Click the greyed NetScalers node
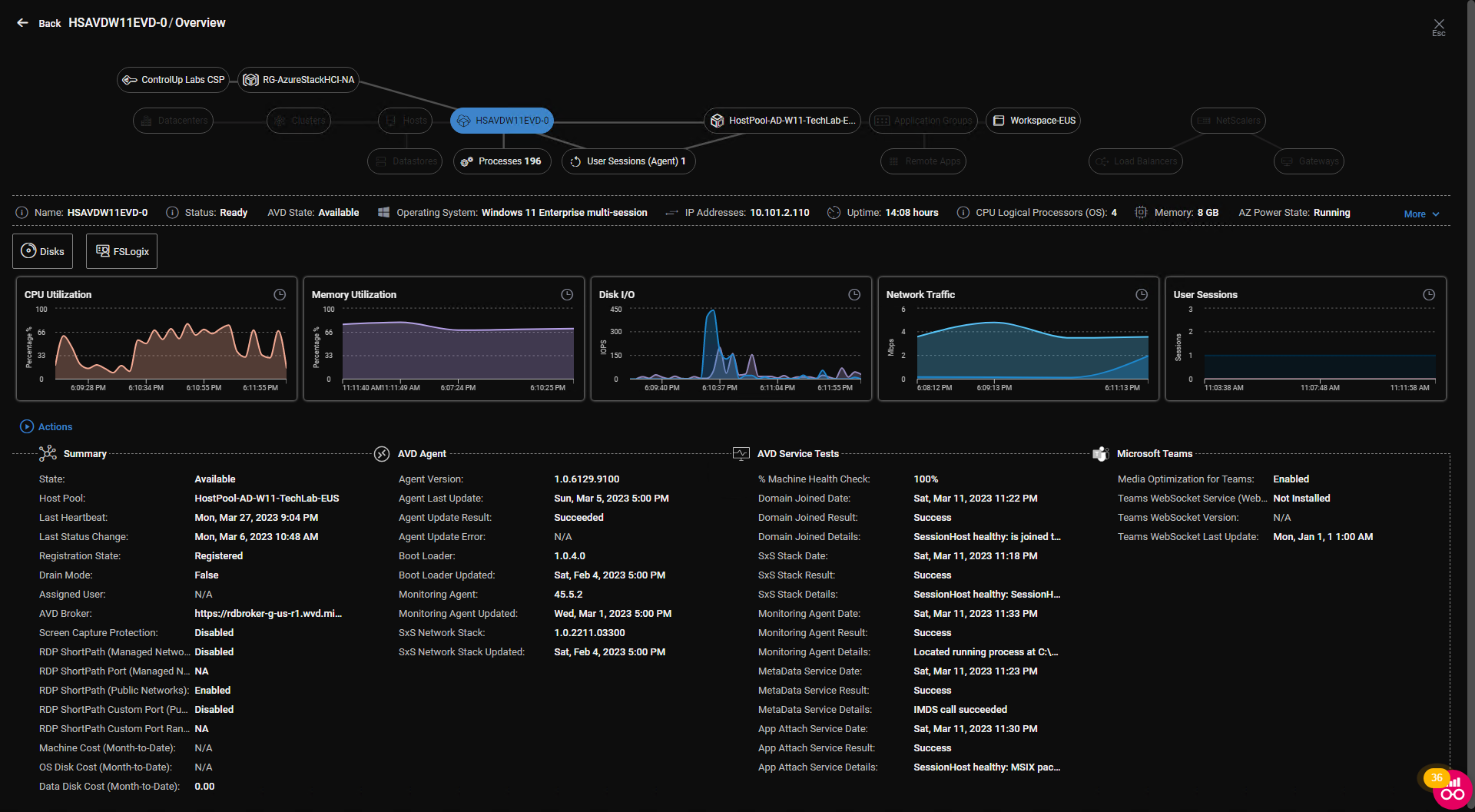This screenshot has width=1475, height=812. click(x=1228, y=121)
